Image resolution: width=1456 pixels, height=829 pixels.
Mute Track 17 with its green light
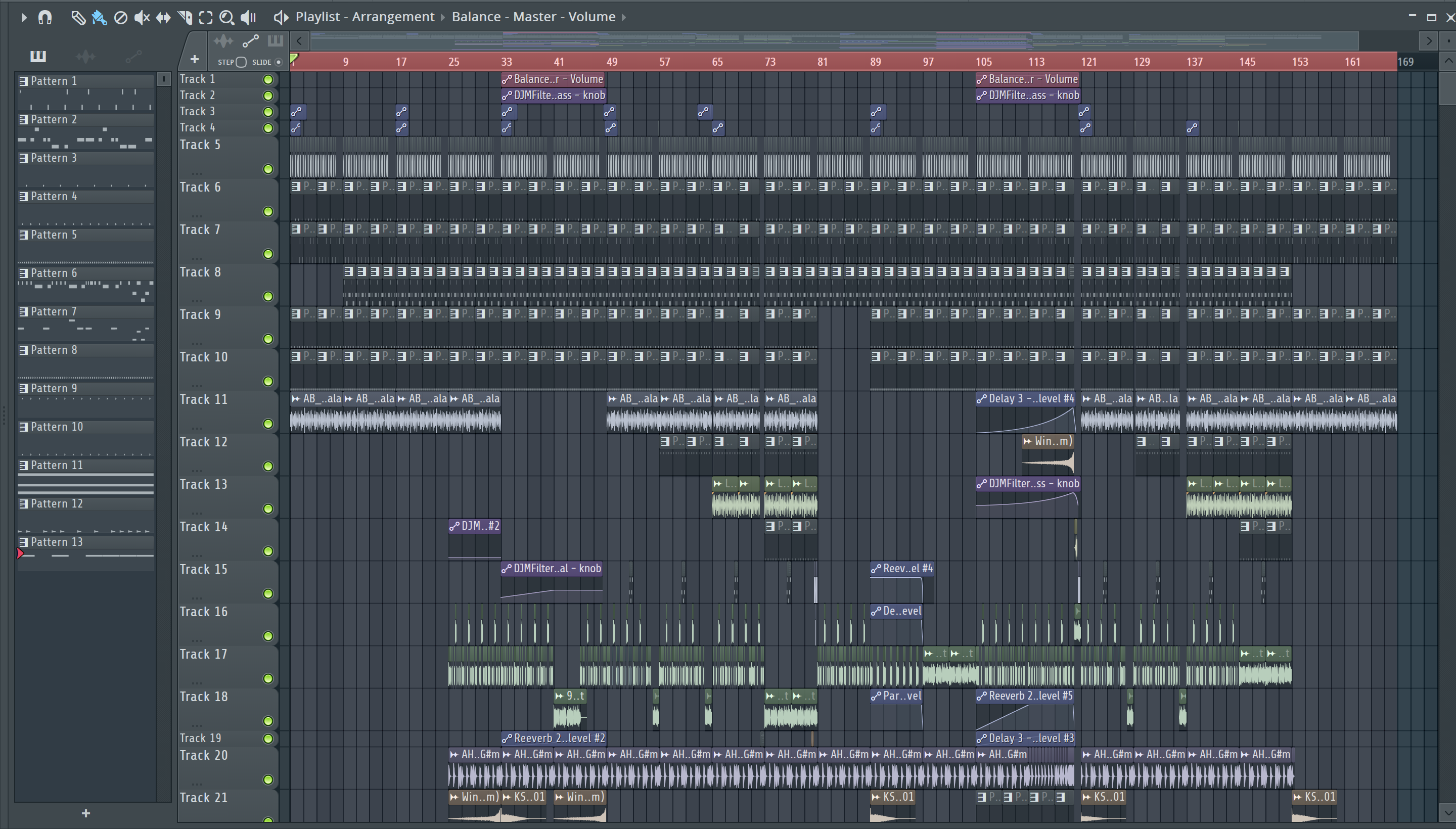[x=267, y=679]
